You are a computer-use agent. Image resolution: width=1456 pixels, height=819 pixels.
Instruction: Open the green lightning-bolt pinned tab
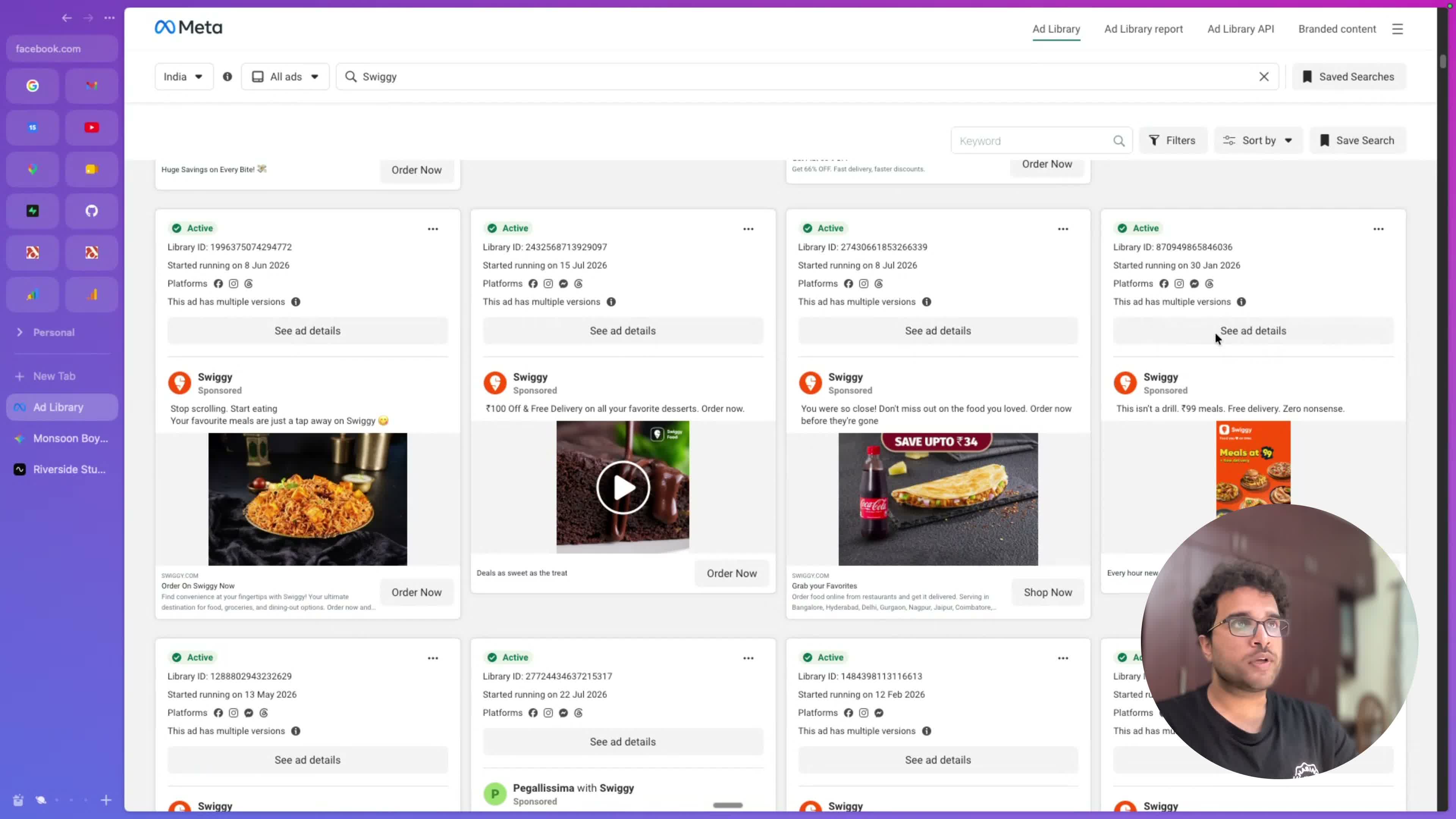point(33,211)
